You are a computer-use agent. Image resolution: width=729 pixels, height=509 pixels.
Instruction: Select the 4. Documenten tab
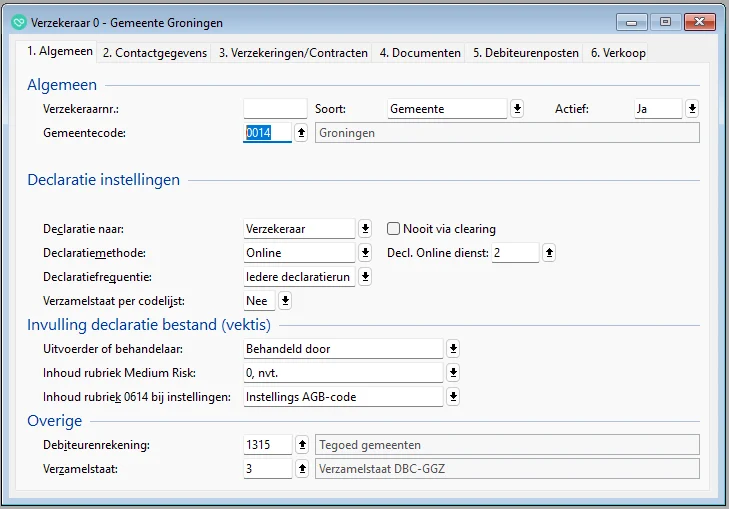coord(420,53)
